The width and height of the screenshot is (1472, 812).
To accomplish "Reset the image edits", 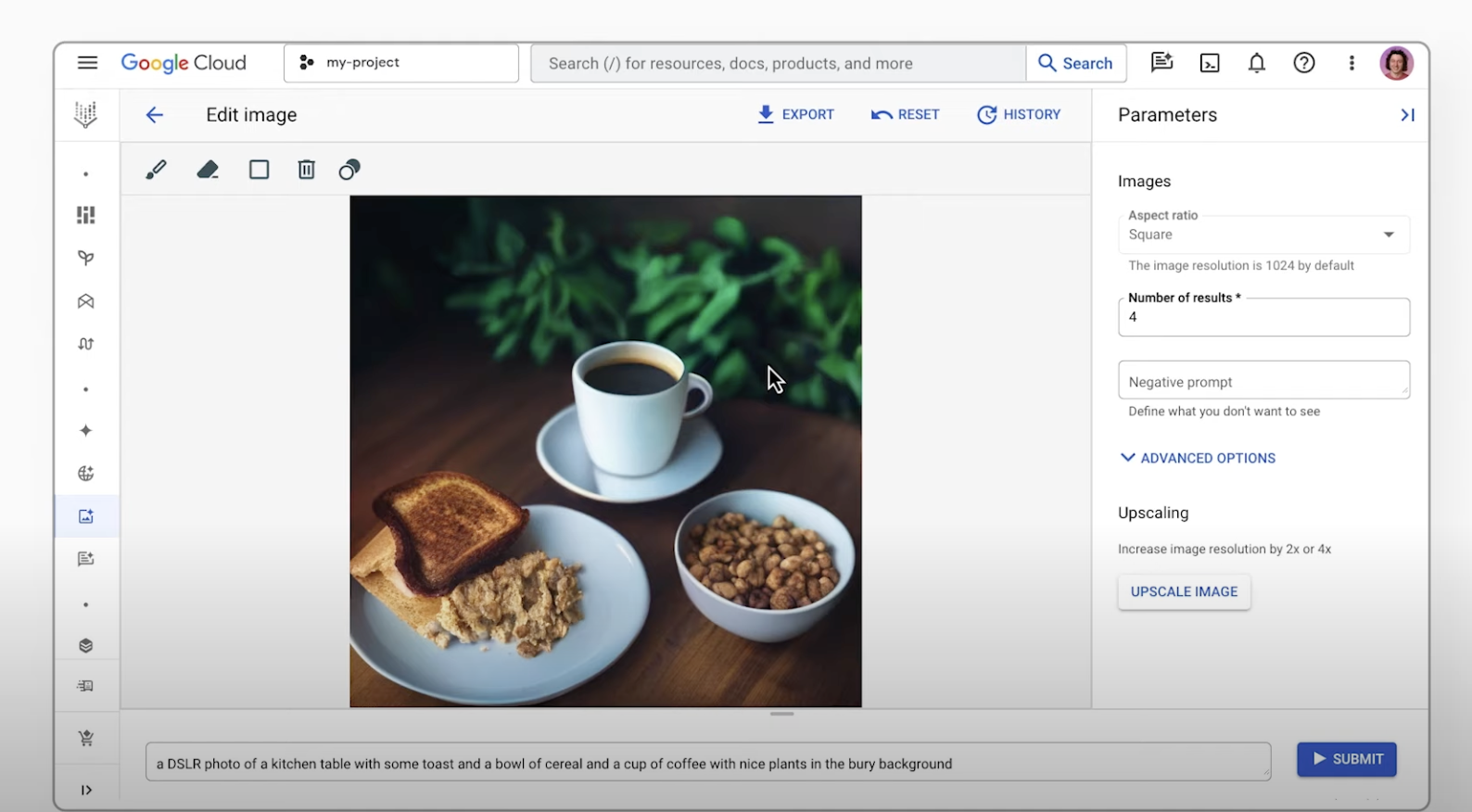I will click(x=906, y=114).
